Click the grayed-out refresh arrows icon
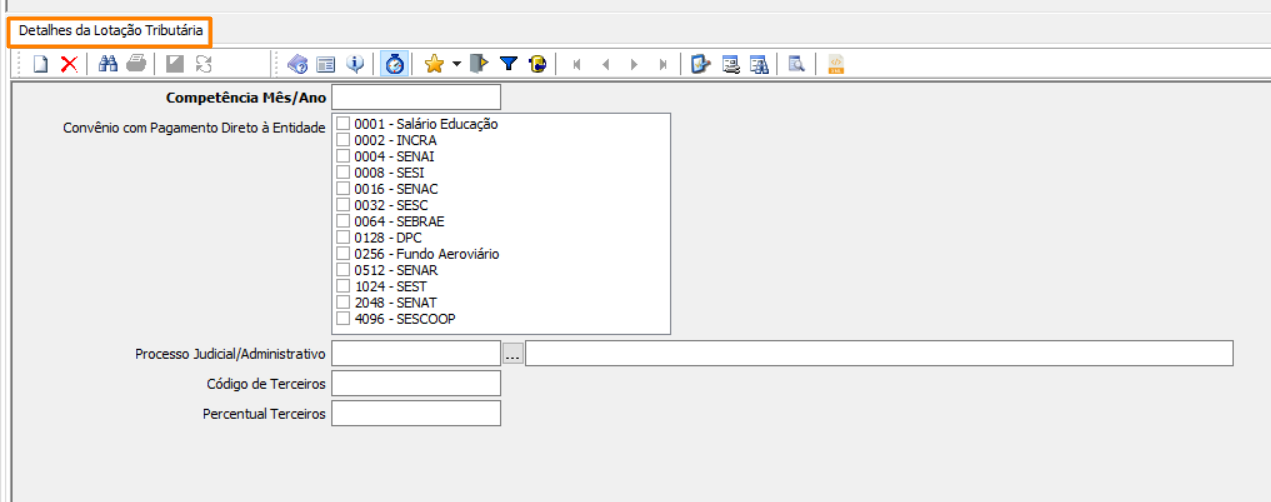The image size is (1271, 502). click(x=204, y=64)
